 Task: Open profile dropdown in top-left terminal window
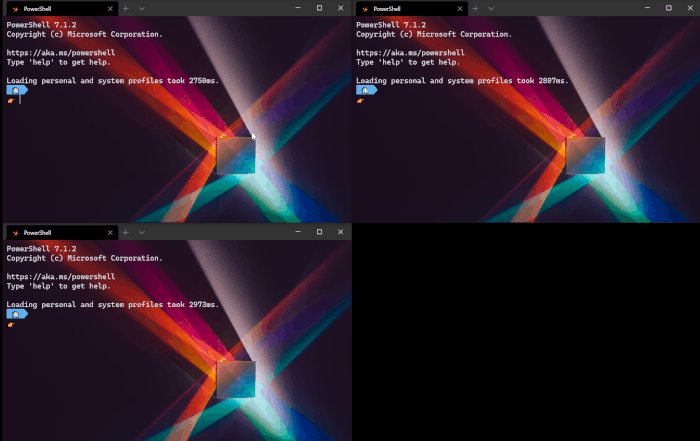142,8
